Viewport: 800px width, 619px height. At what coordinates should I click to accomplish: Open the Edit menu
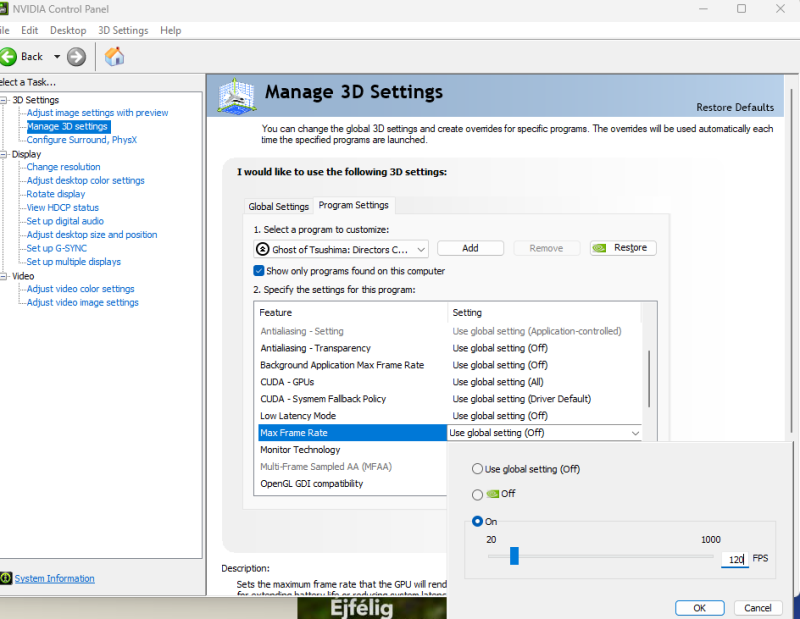[x=30, y=30]
